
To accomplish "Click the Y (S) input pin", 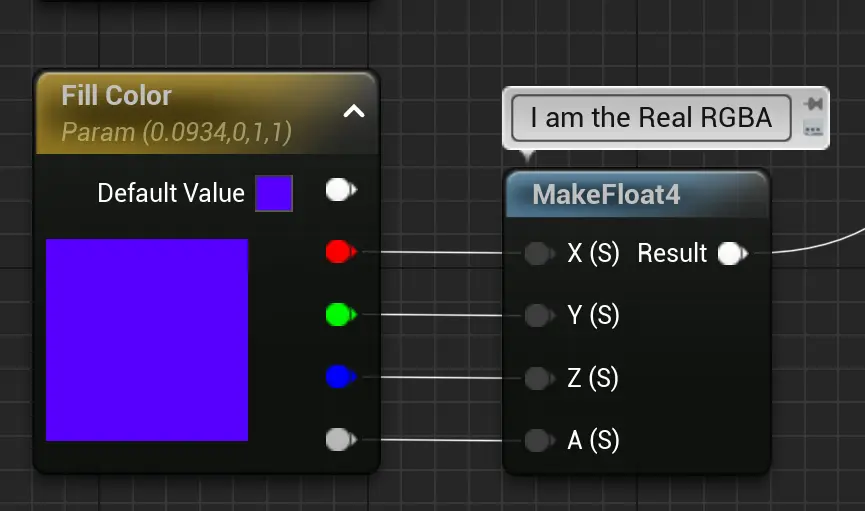I will (539, 316).
